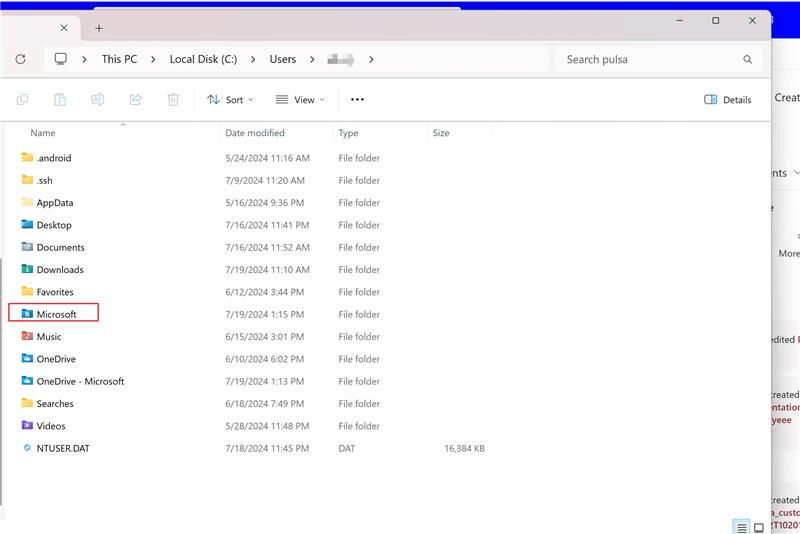Viewport: 800px width, 534px height.
Task: Click date 7/19/2024 1:15 PM
Action: point(264,314)
